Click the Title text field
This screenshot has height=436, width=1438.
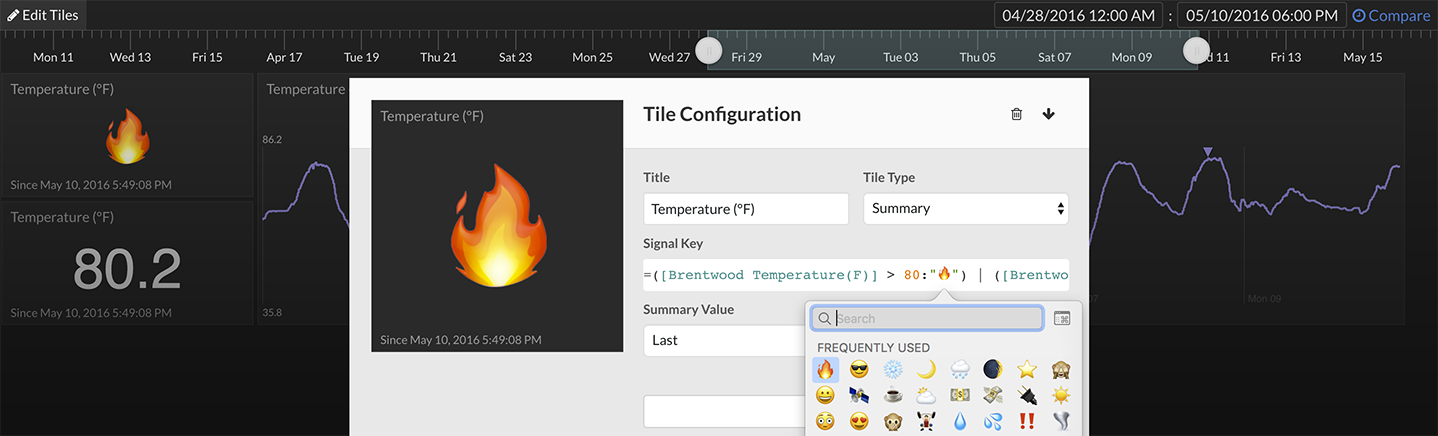[745, 209]
